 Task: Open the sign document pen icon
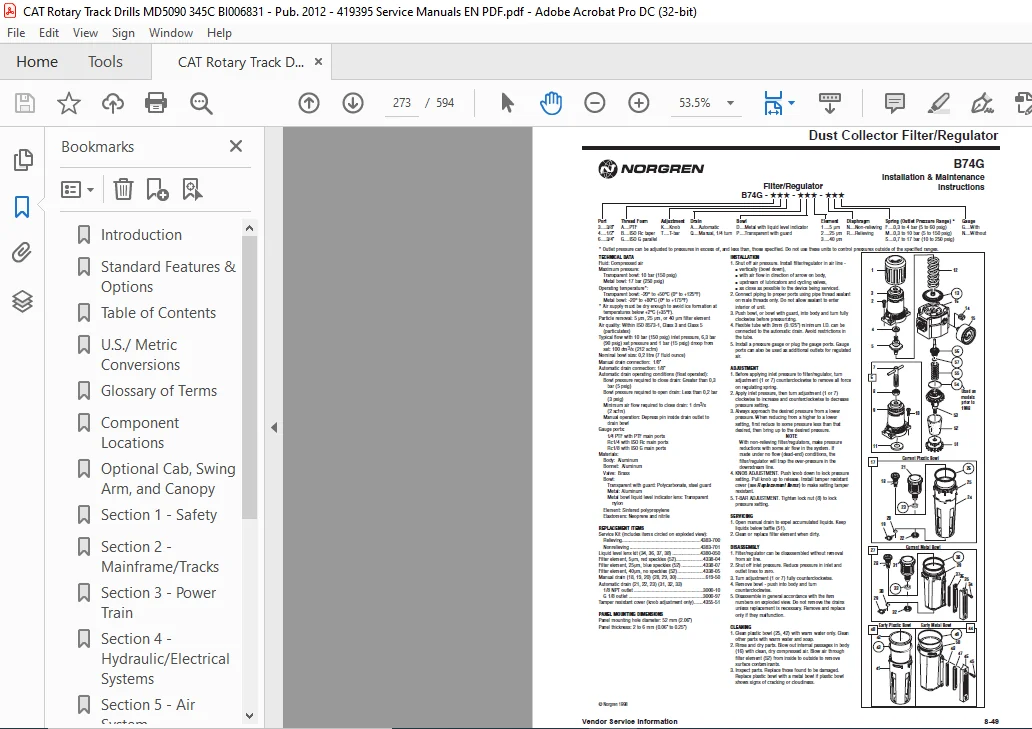coord(981,103)
